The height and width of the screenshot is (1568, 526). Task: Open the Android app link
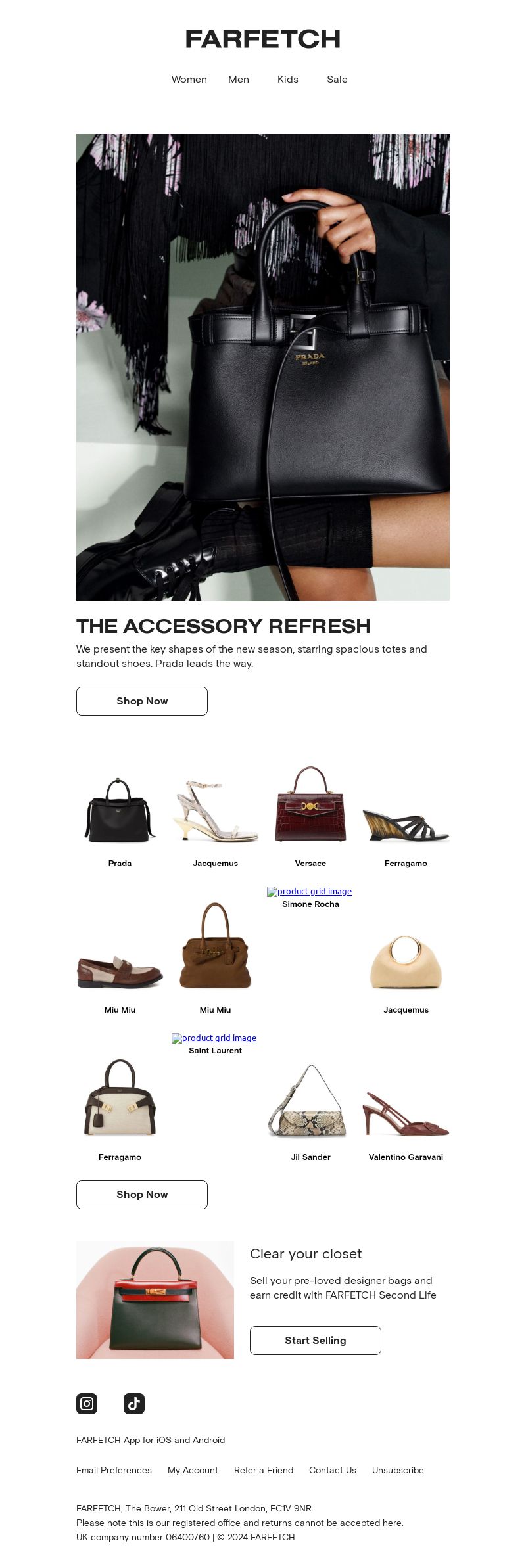tap(208, 1440)
